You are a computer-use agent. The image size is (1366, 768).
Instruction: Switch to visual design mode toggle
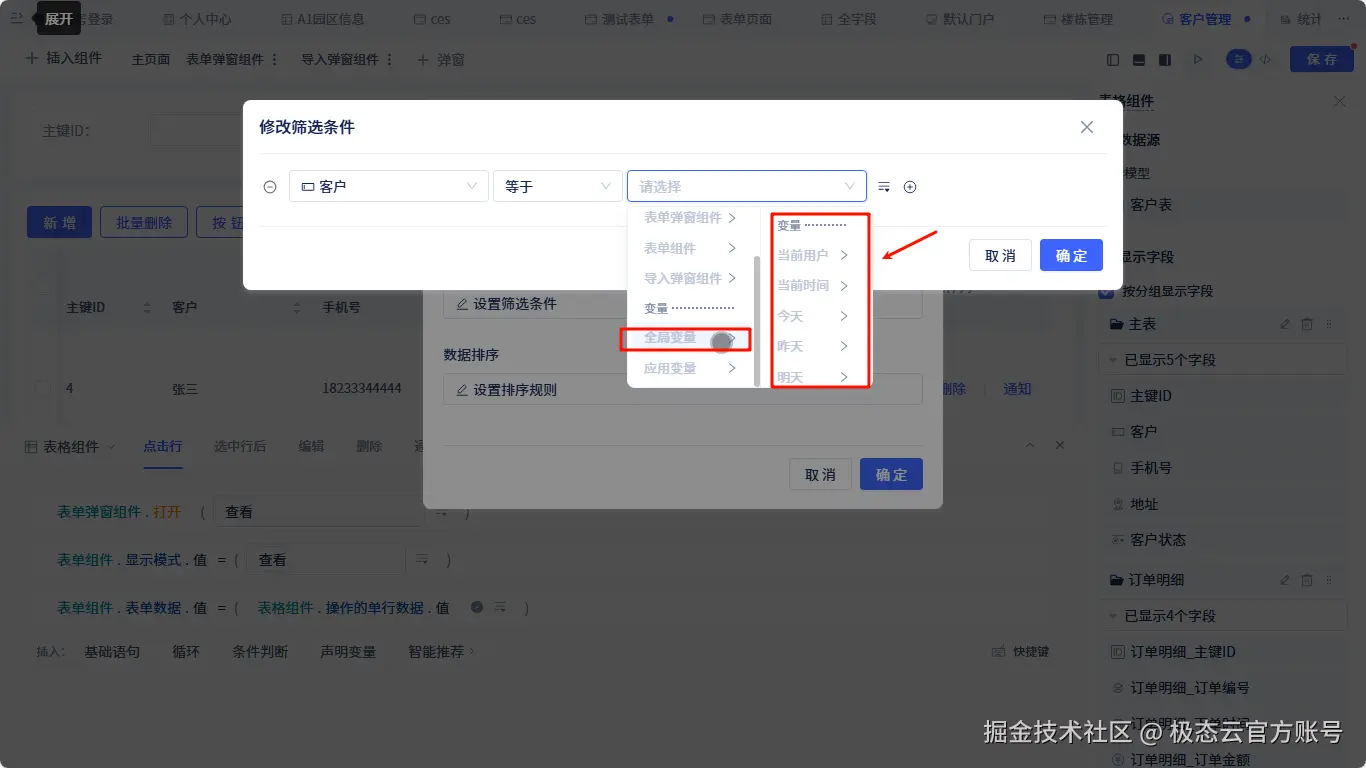coord(1239,60)
